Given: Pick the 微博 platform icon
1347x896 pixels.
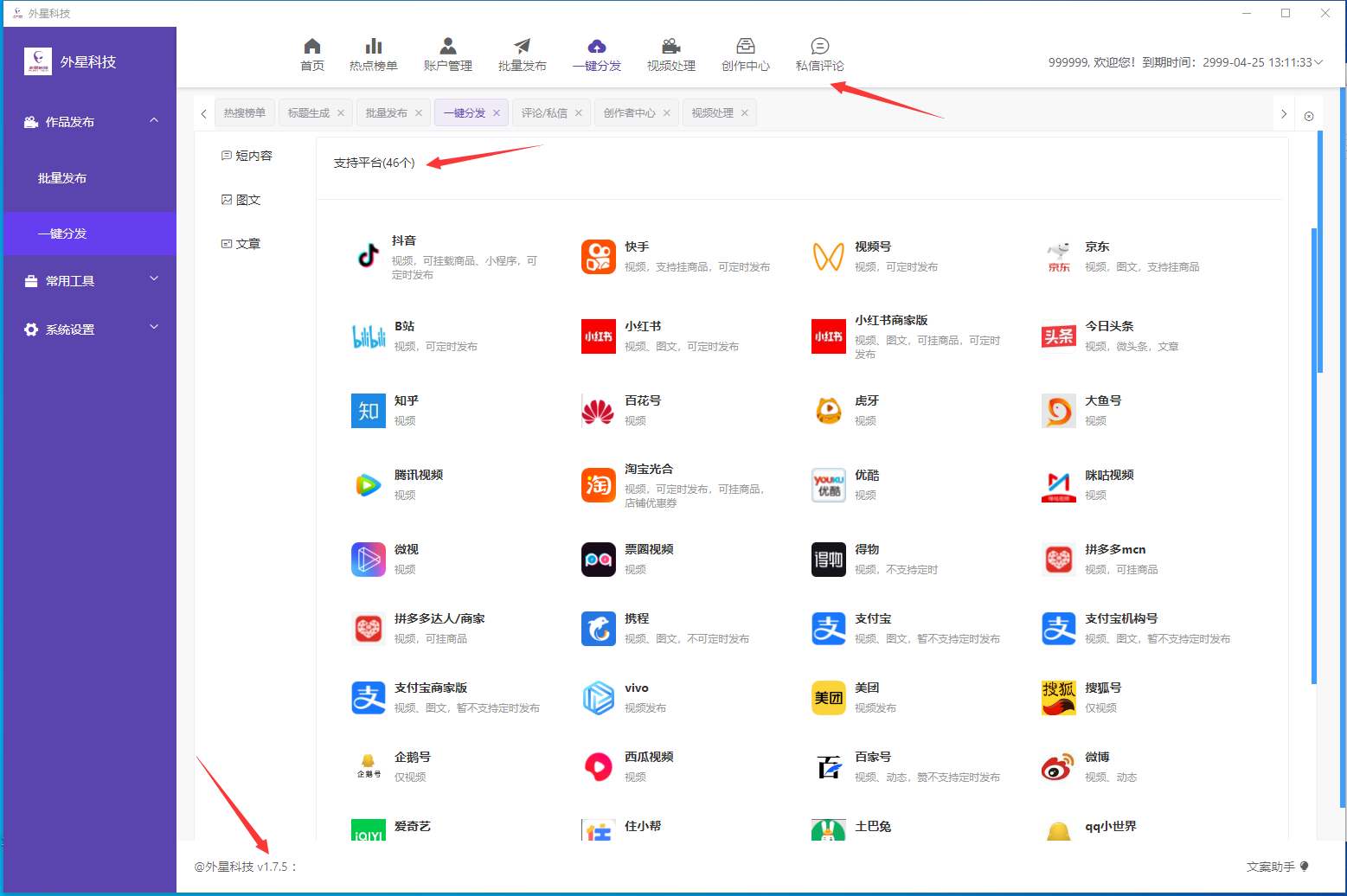Looking at the screenshot, I should (1058, 767).
